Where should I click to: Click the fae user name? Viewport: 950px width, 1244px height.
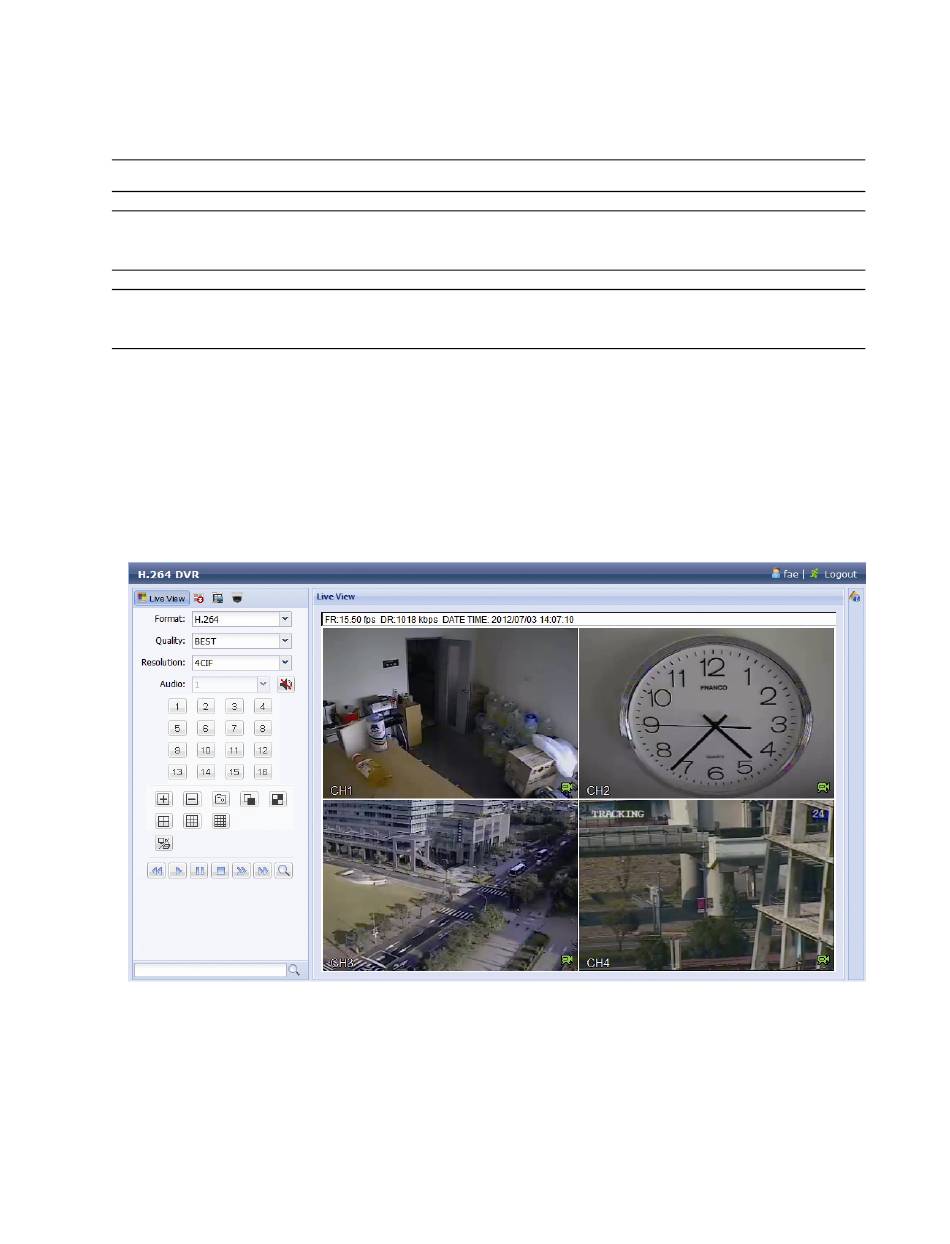pyautogui.click(x=790, y=574)
